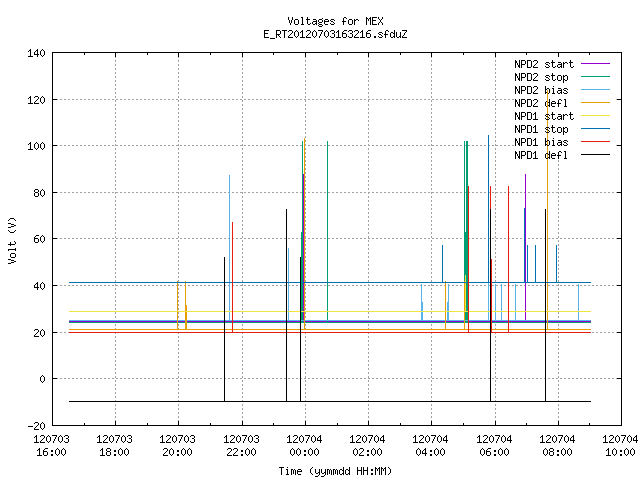Click the "Time (yymmdd HH:MM)" x-axis label
Viewport: 640px width, 480px height.
pyautogui.click(x=335, y=471)
